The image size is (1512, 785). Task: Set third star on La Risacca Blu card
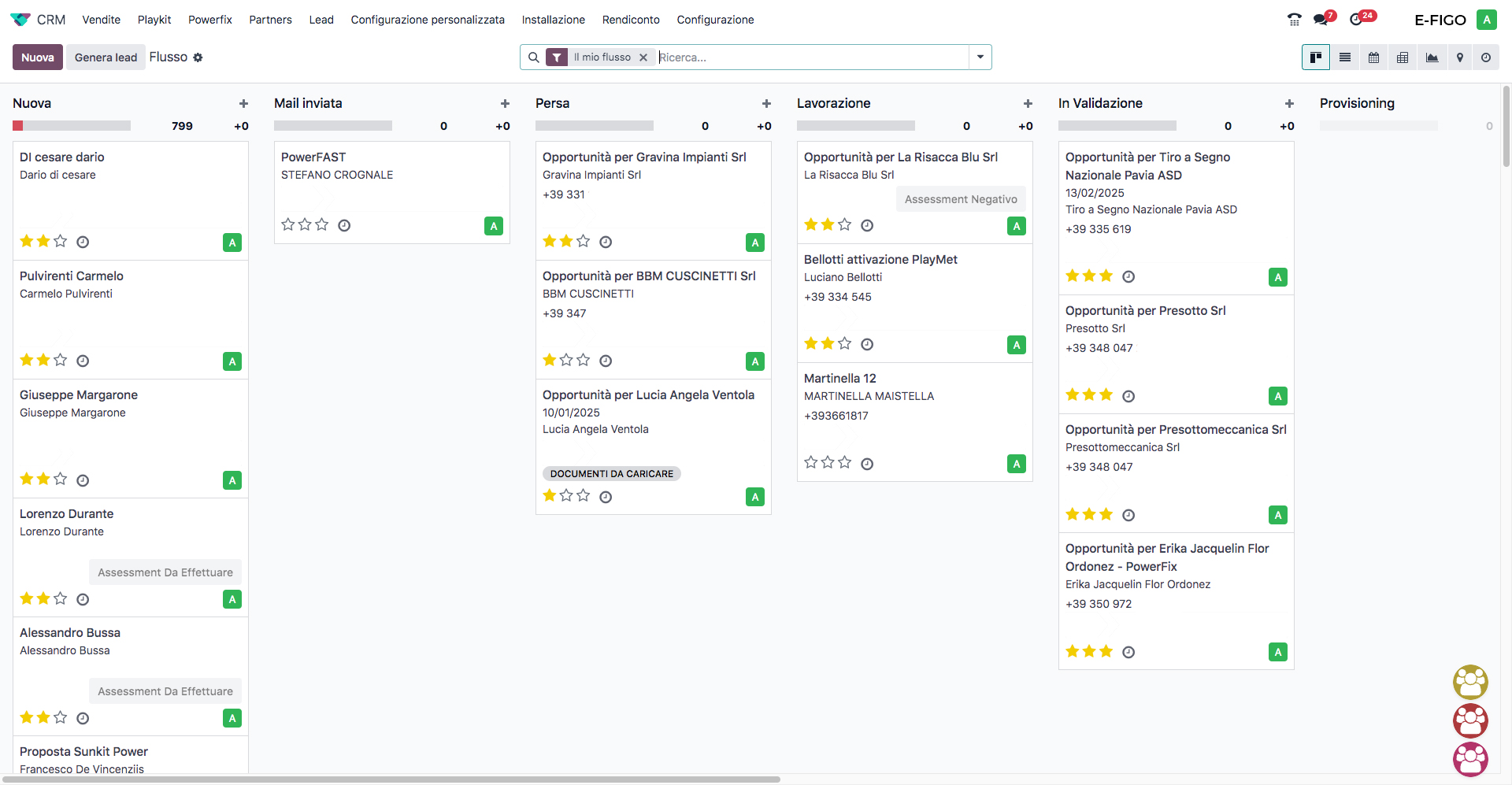(x=845, y=224)
